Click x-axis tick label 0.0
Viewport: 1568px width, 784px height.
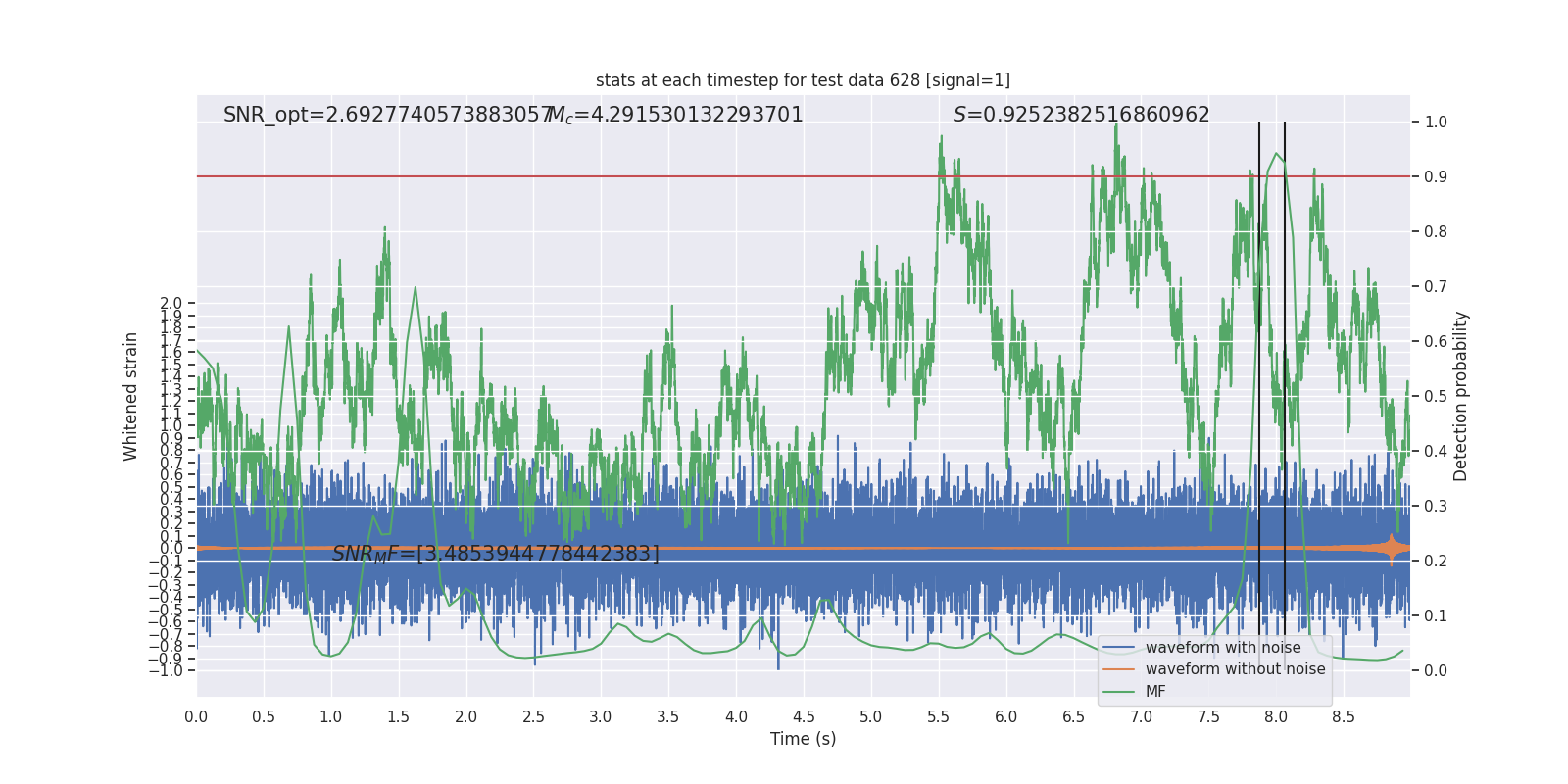(196, 717)
